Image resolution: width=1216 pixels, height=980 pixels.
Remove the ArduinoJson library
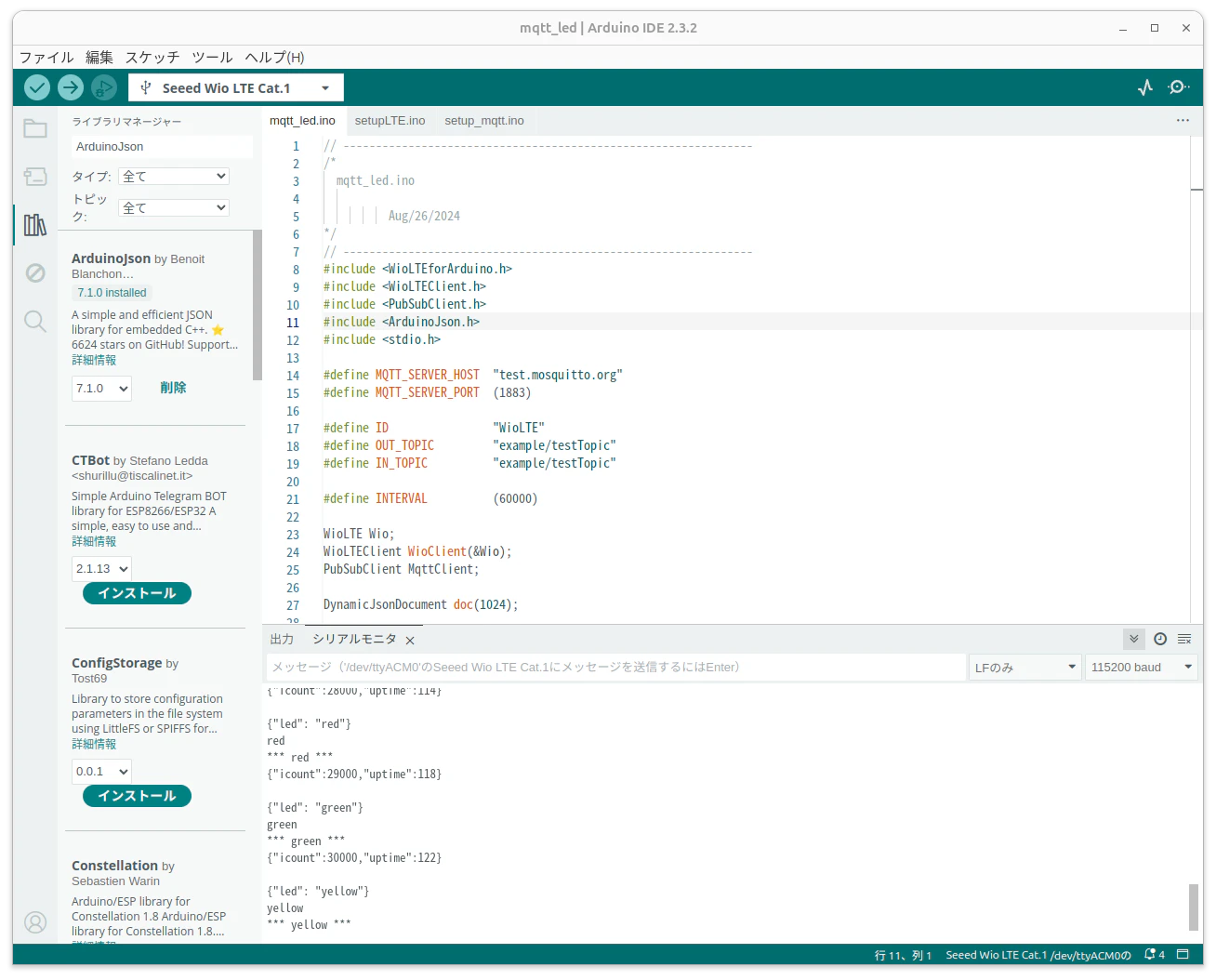click(x=173, y=388)
